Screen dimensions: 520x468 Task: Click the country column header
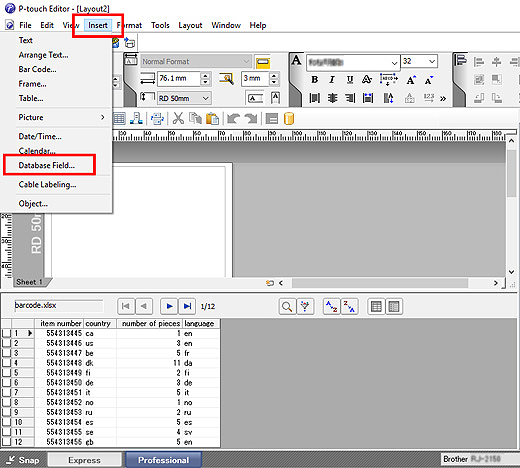(100, 323)
